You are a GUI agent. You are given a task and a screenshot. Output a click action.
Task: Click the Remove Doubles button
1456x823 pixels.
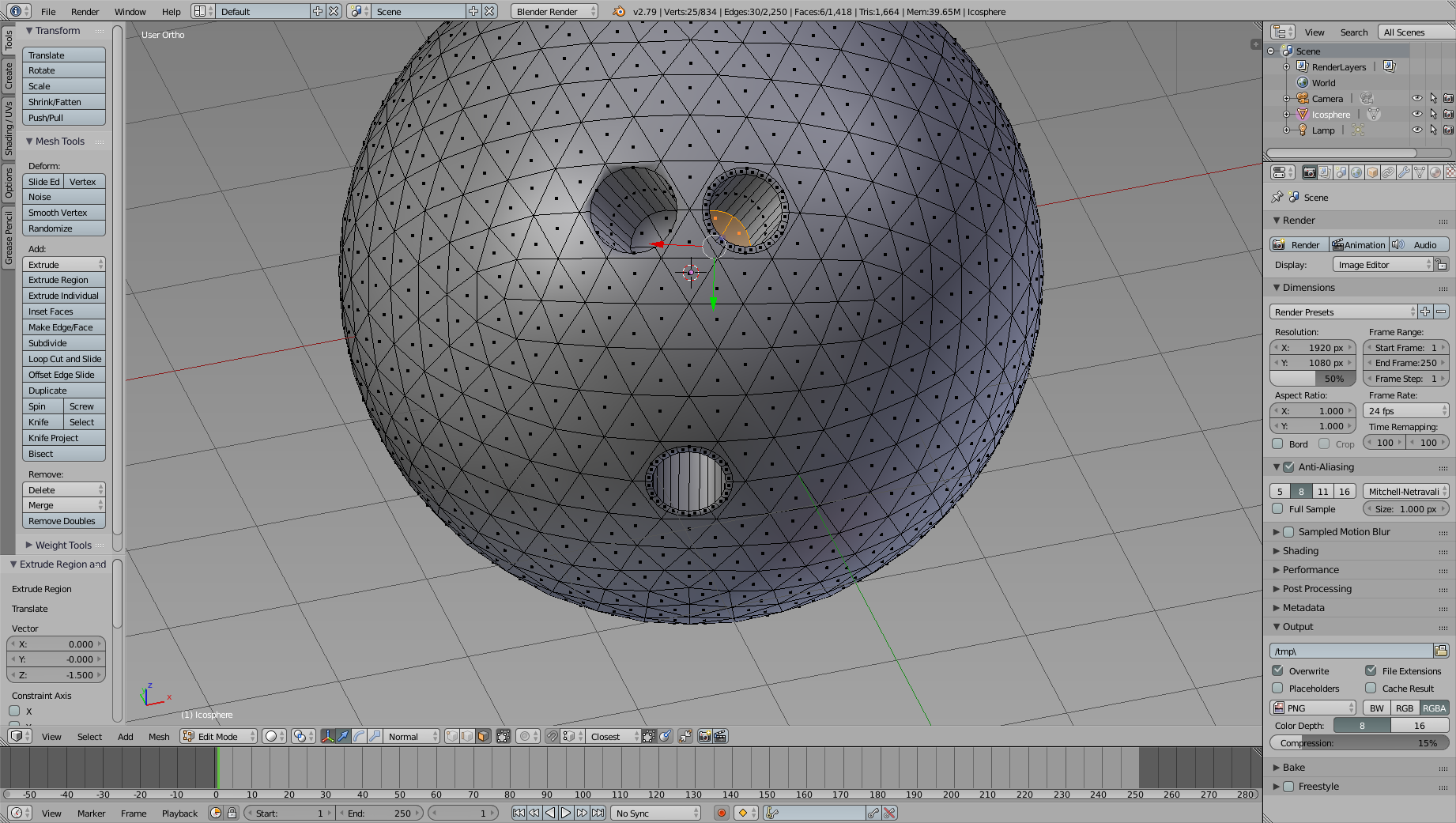click(64, 521)
